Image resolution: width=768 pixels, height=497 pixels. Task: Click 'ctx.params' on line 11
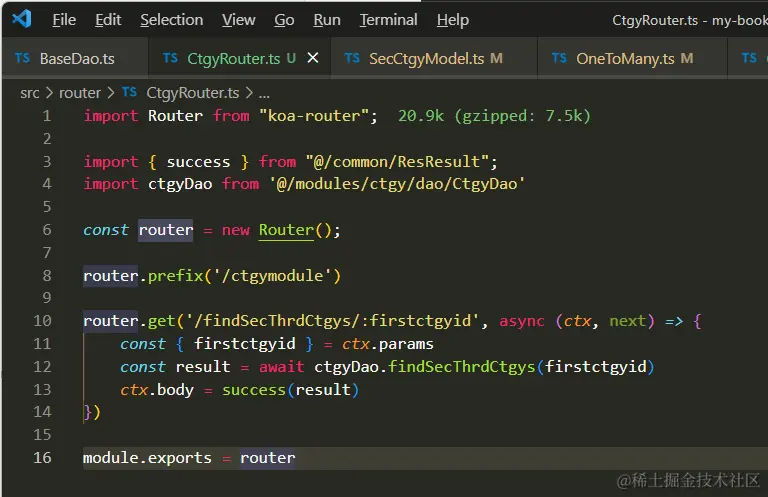[x=387, y=344]
